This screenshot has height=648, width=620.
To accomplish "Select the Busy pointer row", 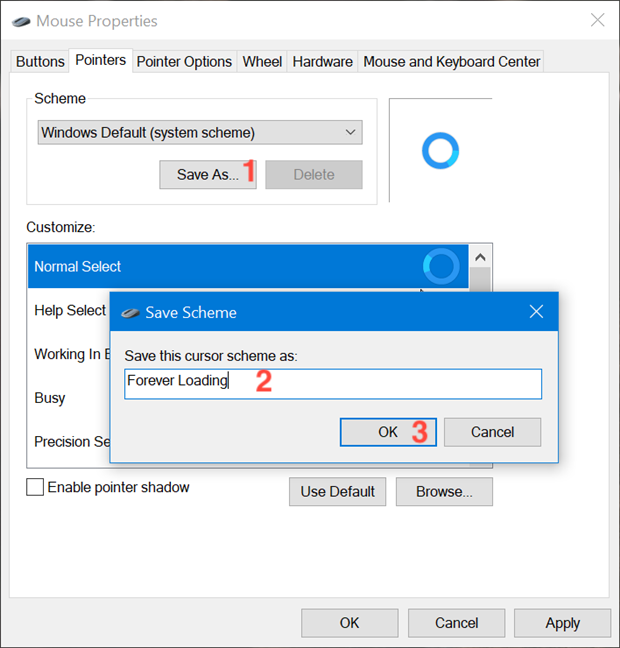I will coord(69,398).
